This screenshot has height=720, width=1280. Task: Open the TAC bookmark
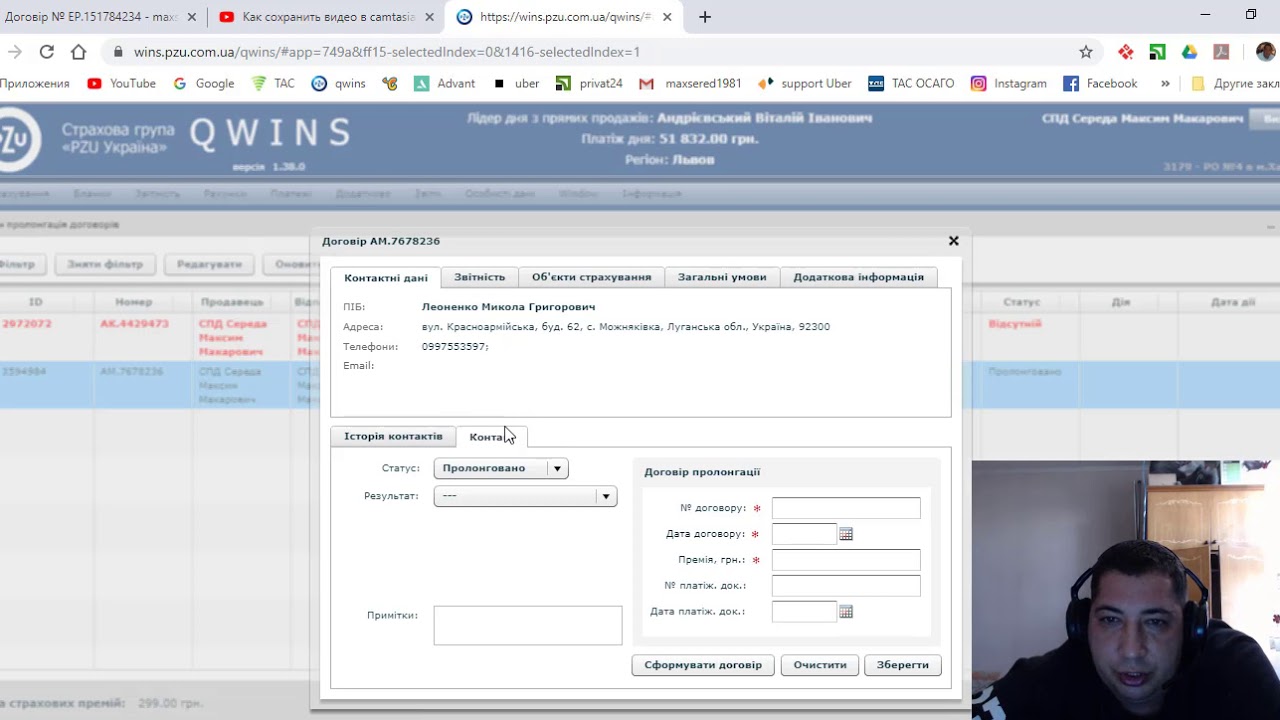(x=273, y=84)
